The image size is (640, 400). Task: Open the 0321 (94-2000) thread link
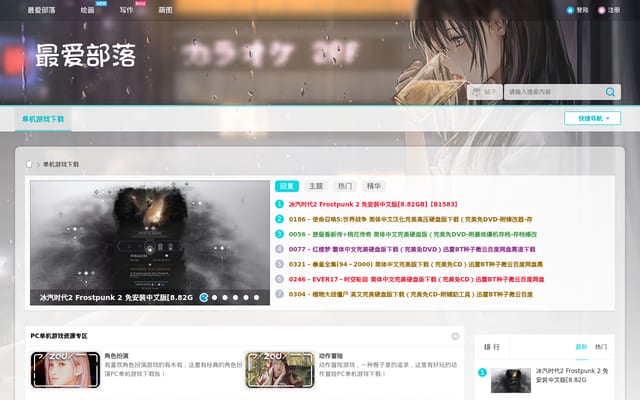tap(416, 264)
